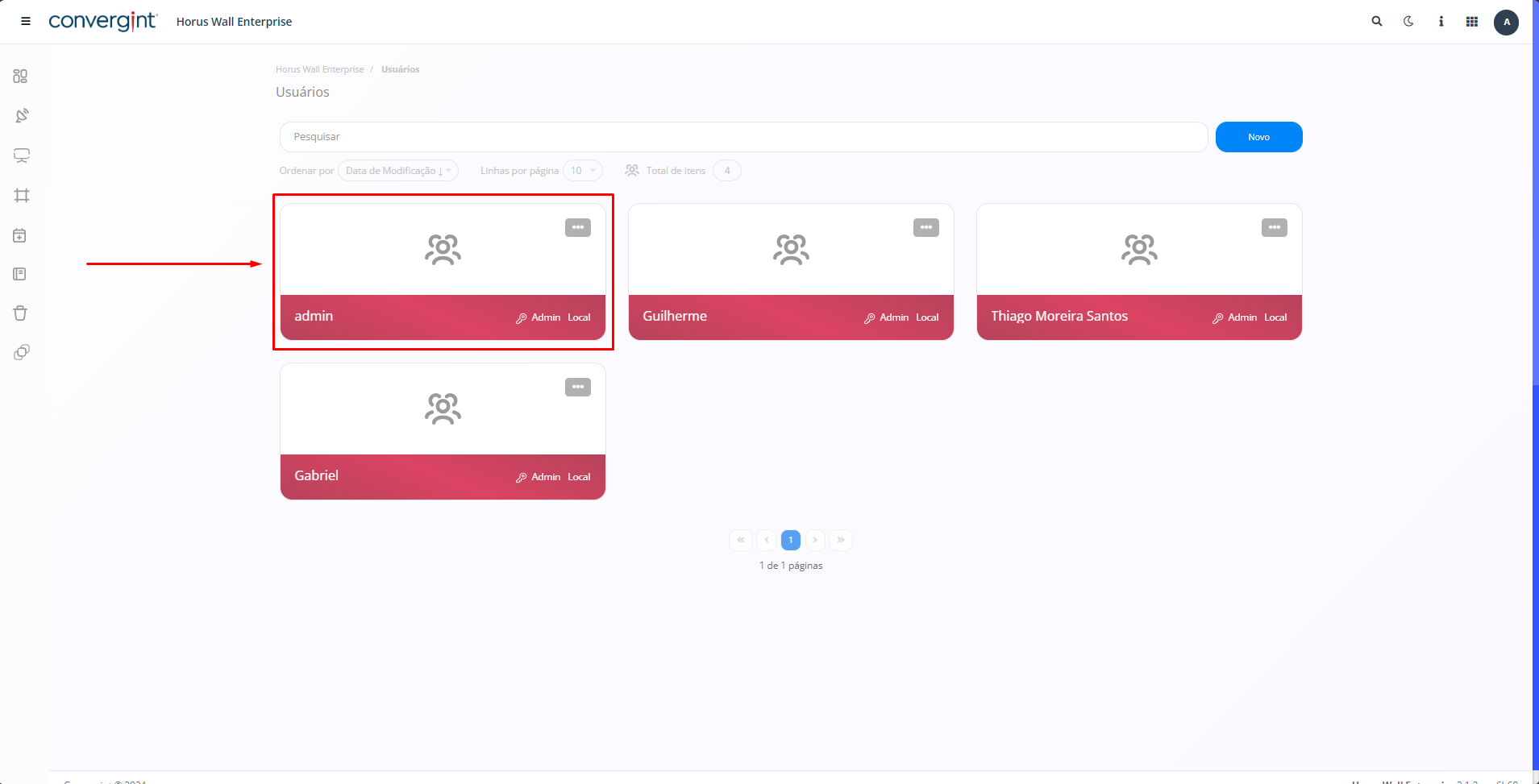Toggle dark mode with the moon icon
The height and width of the screenshot is (784, 1539).
click(x=1408, y=22)
